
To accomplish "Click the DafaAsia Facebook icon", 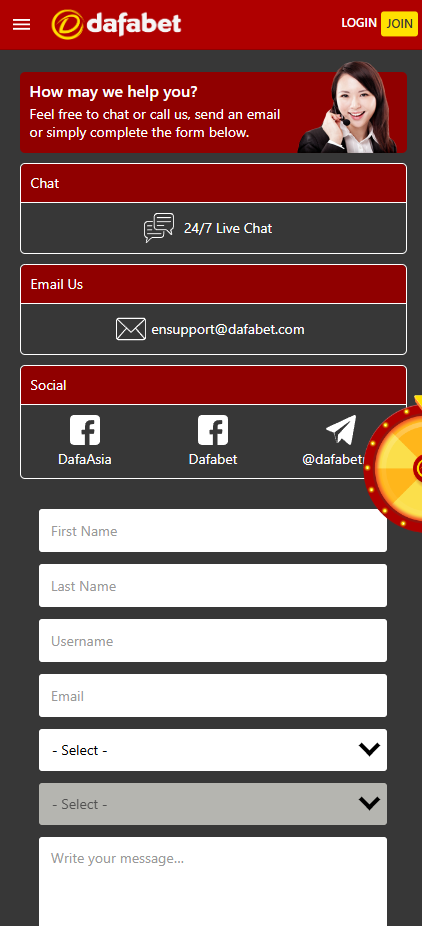I will tap(85, 430).
